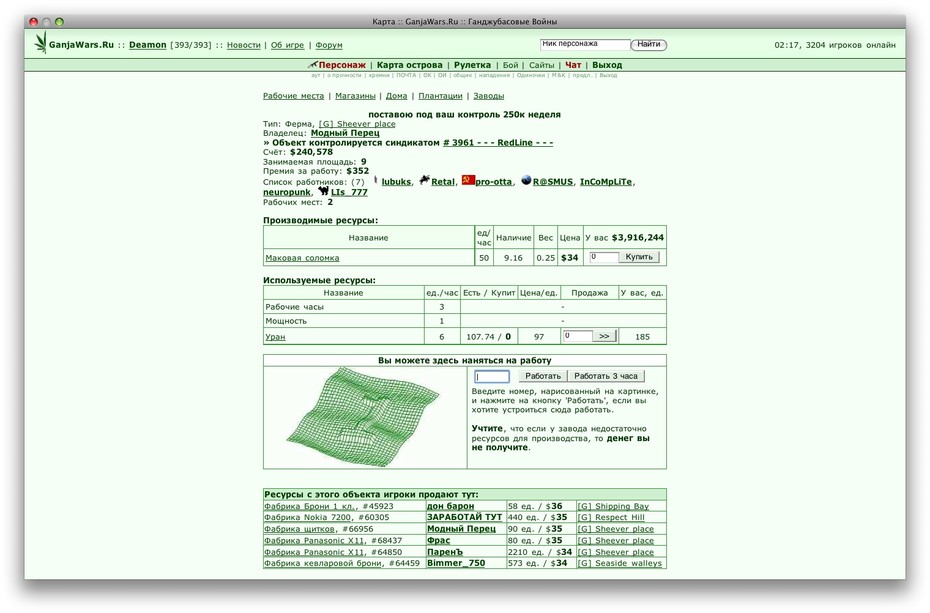
Task: Focus the Ник персонажа search field
Action: tap(585, 44)
